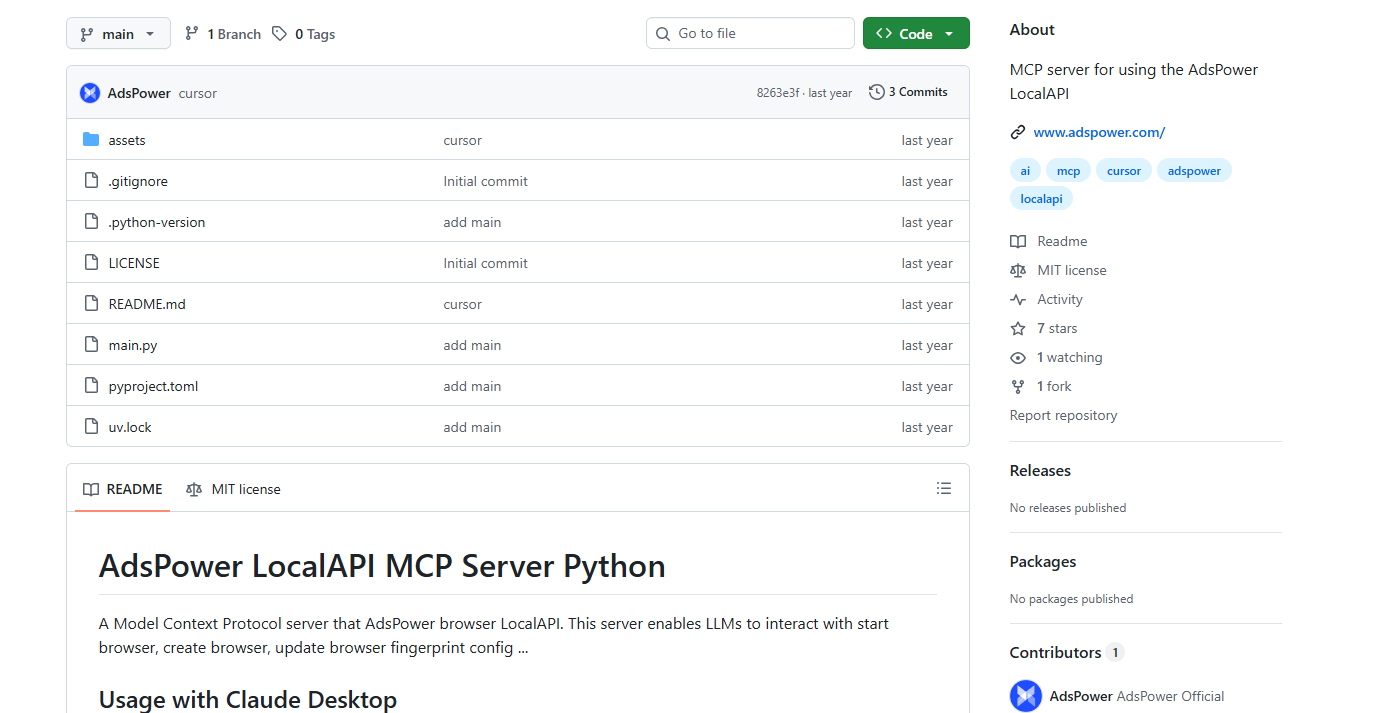This screenshot has width=1374, height=713.
Task: Click the AdsPower avatar in commit header
Action: click(90, 93)
